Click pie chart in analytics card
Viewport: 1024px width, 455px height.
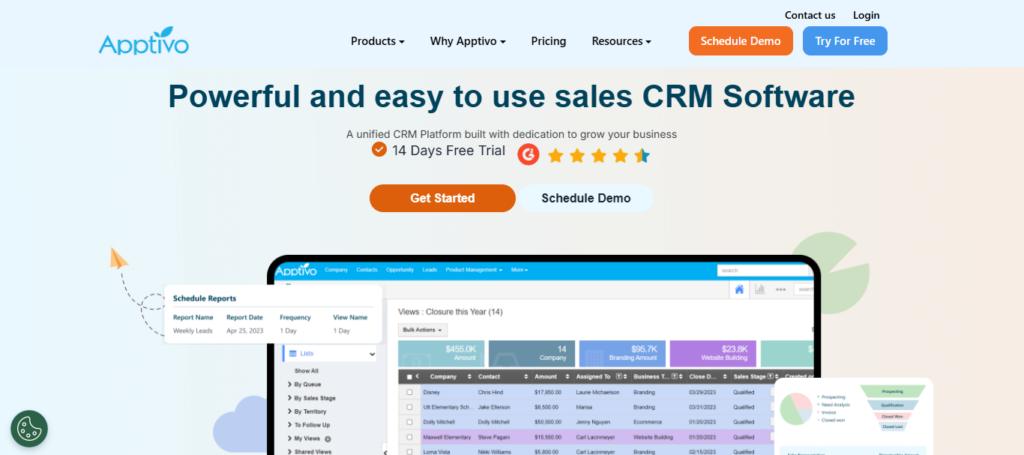tap(796, 408)
